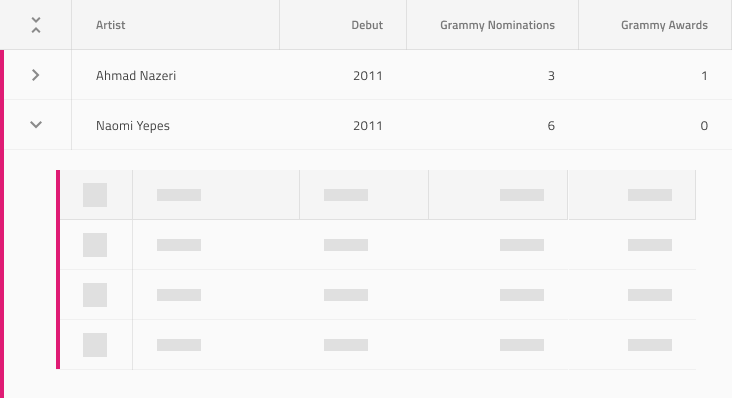Click the child grid header placeholder square
Viewport: 732px width, 398px height.
click(95, 195)
